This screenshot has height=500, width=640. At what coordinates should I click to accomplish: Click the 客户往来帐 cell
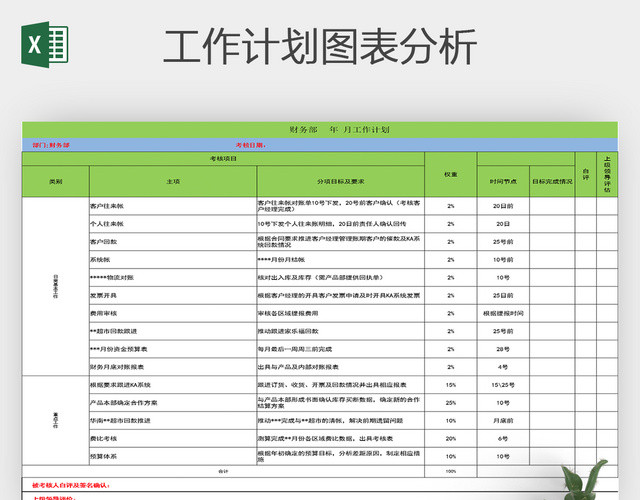tap(173, 206)
